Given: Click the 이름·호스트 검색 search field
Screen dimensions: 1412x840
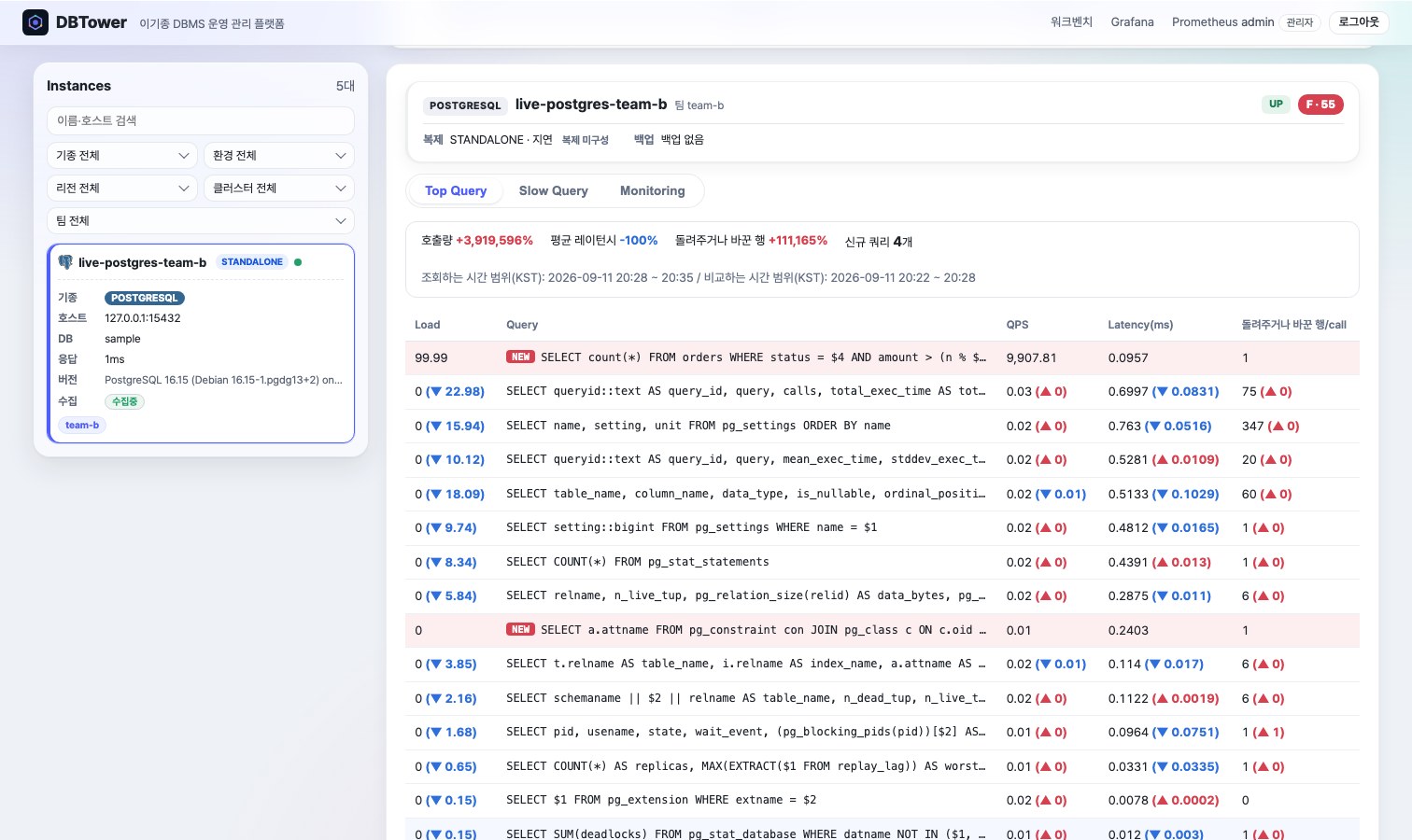Looking at the screenshot, I should pyautogui.click(x=201, y=120).
